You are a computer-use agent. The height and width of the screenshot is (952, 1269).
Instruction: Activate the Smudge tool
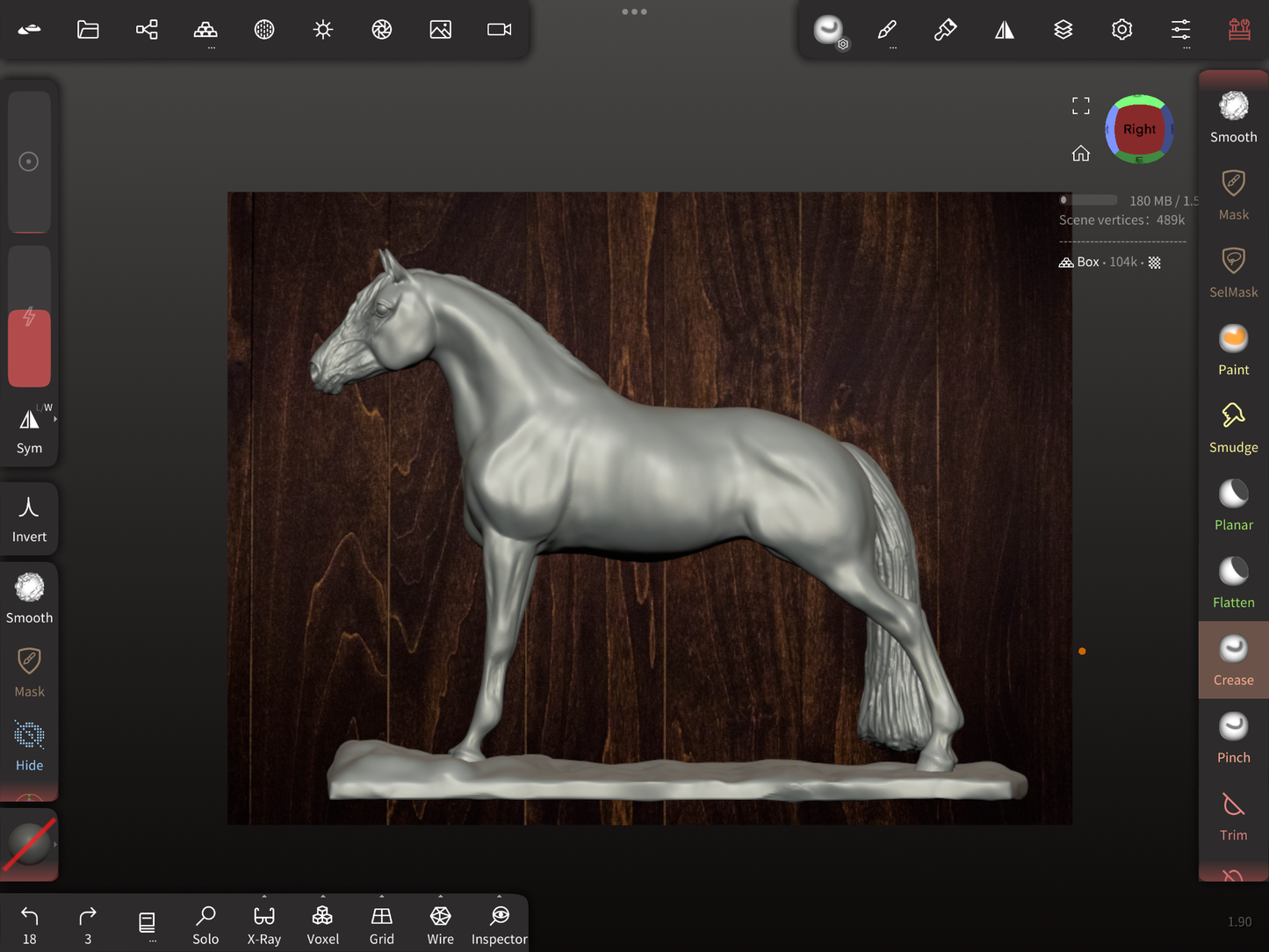point(1233,428)
